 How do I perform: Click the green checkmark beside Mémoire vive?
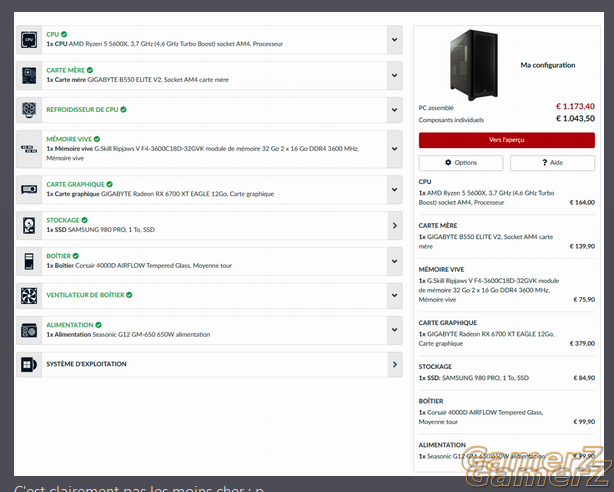tap(97, 139)
